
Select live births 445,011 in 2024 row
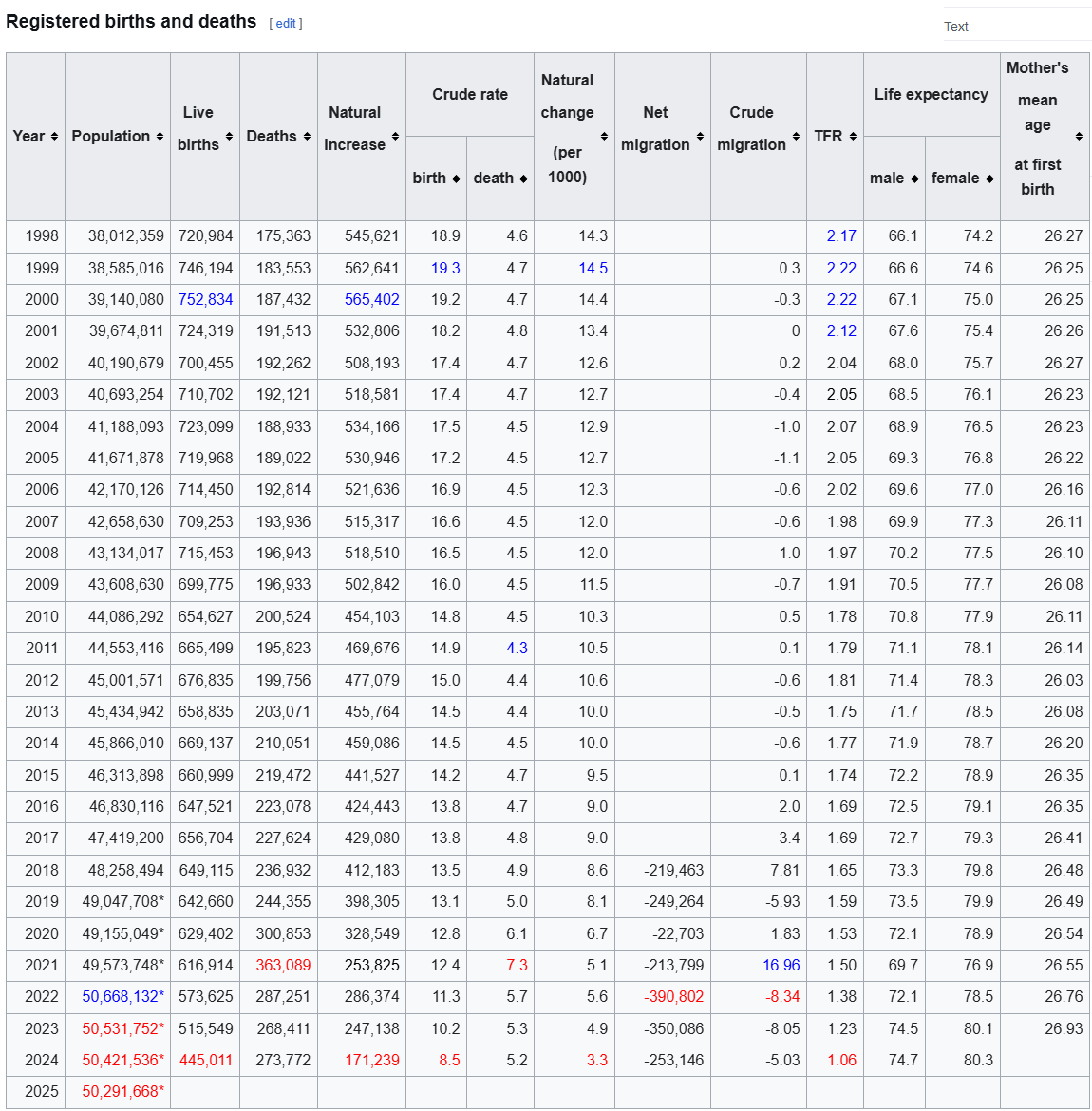click(x=205, y=1060)
